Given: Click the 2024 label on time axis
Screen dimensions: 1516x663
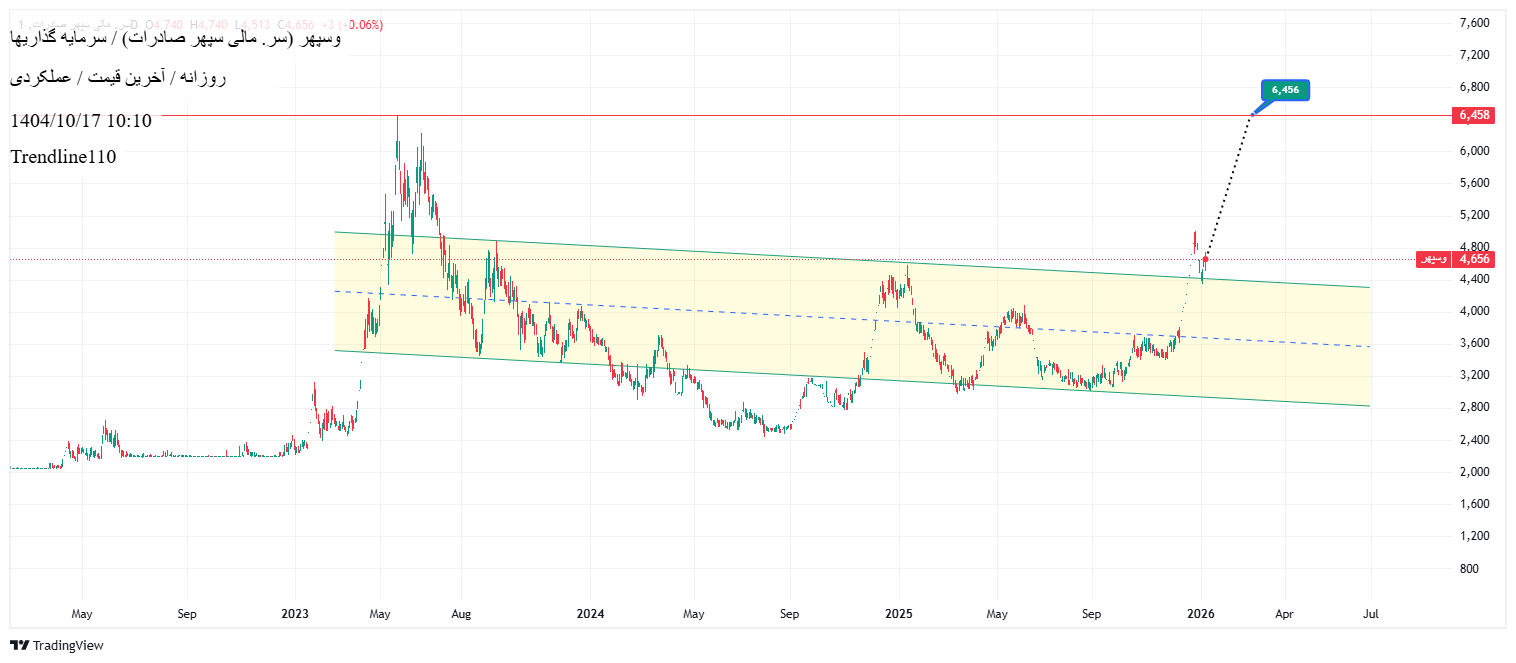Looking at the screenshot, I should click(590, 614).
